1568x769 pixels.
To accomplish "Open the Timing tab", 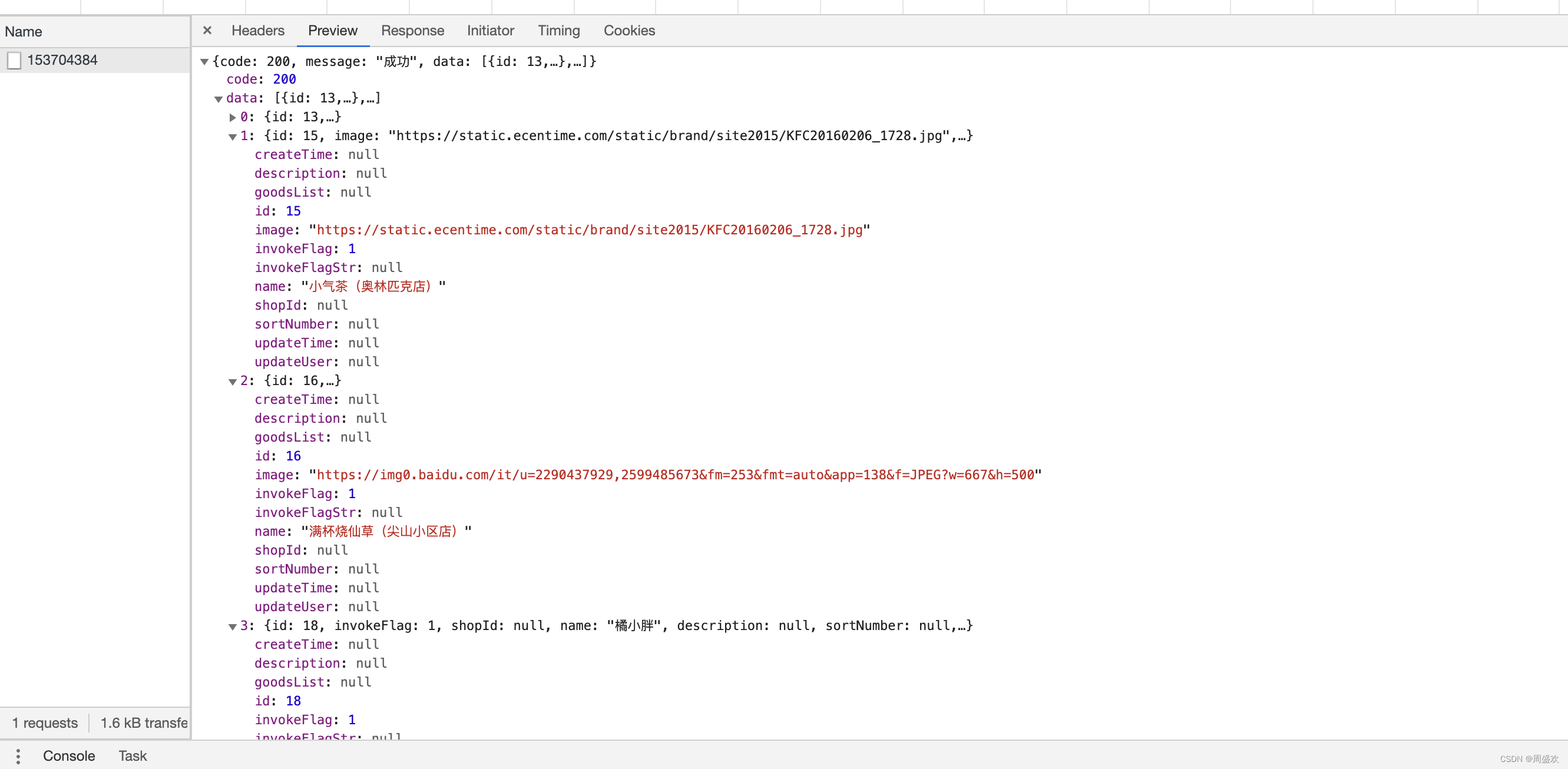I will (x=558, y=31).
